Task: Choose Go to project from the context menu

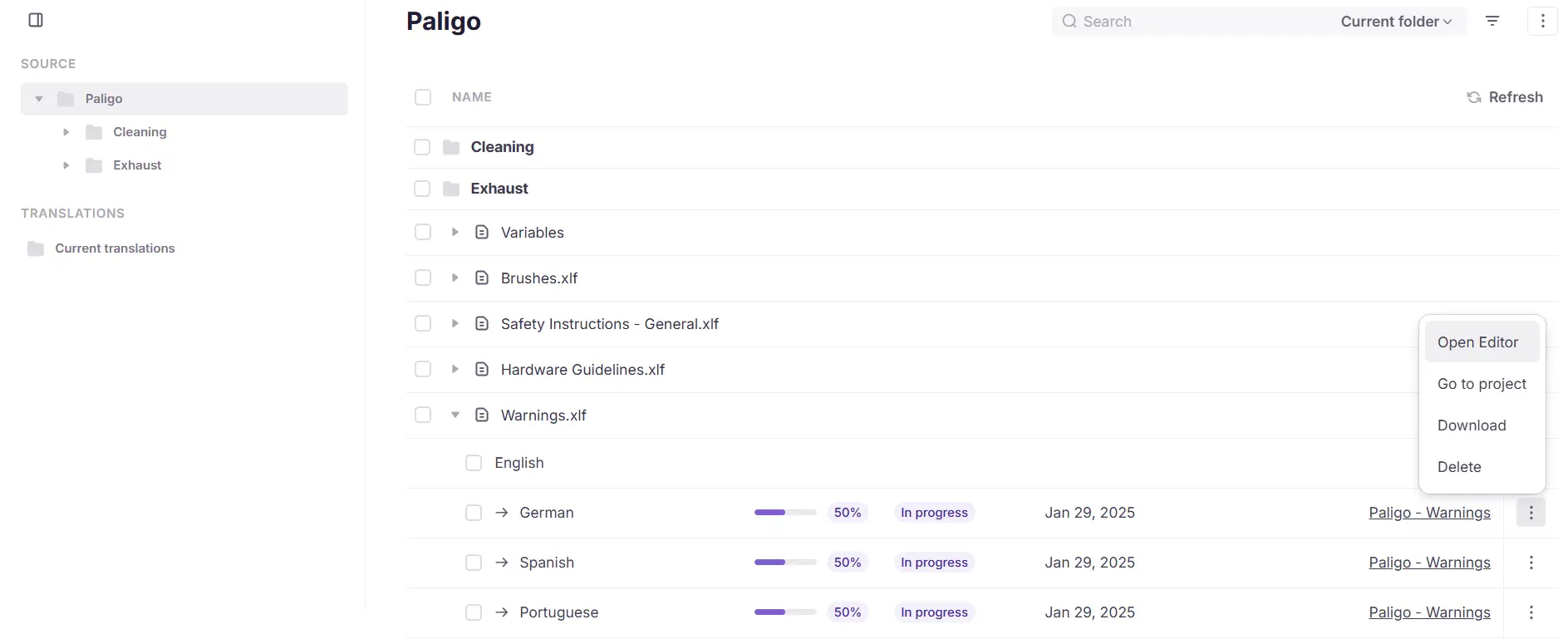Action: pyautogui.click(x=1482, y=384)
